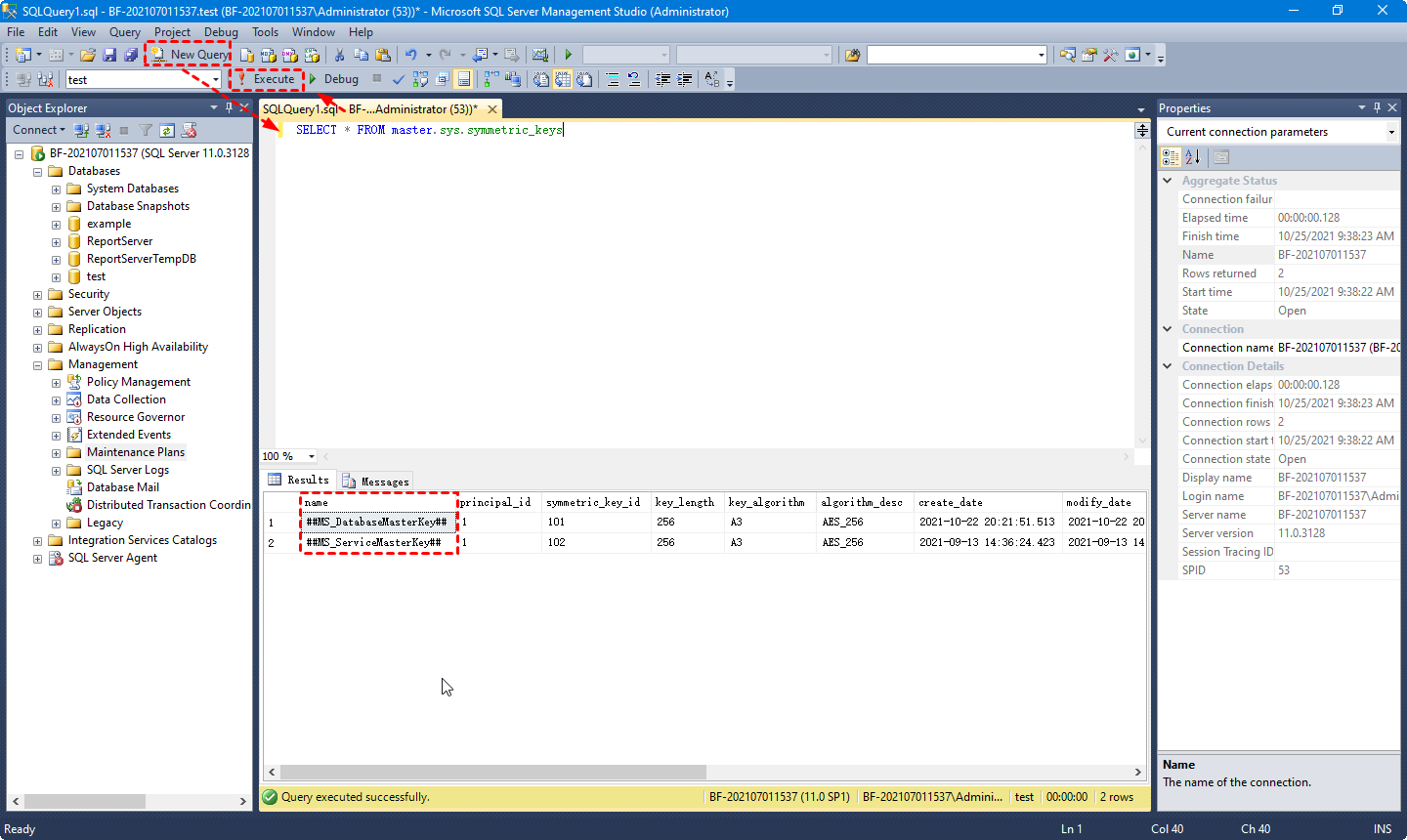Open the Tools menu
The image size is (1407, 840).
[265, 32]
